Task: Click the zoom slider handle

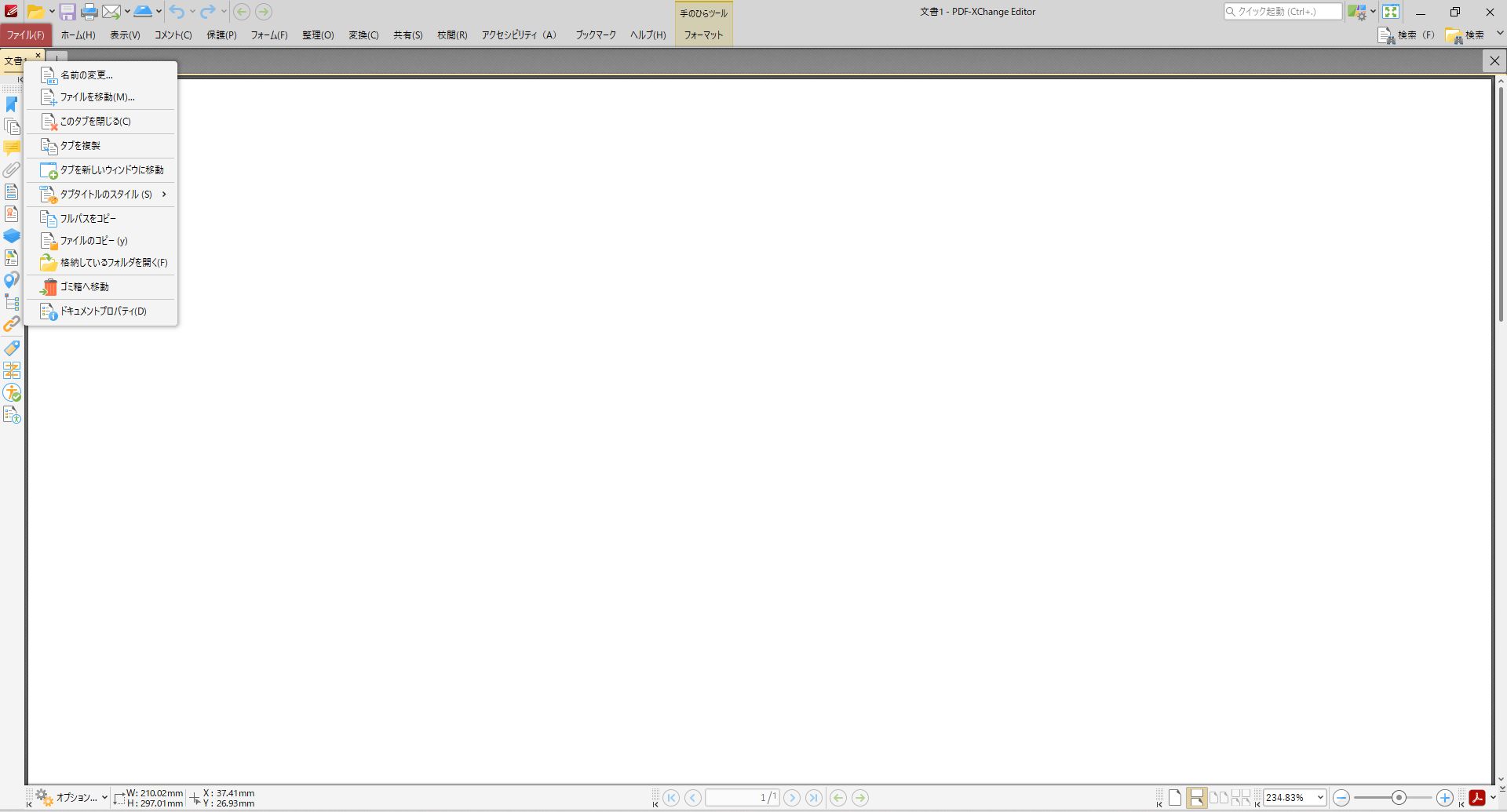Action: (x=1398, y=798)
